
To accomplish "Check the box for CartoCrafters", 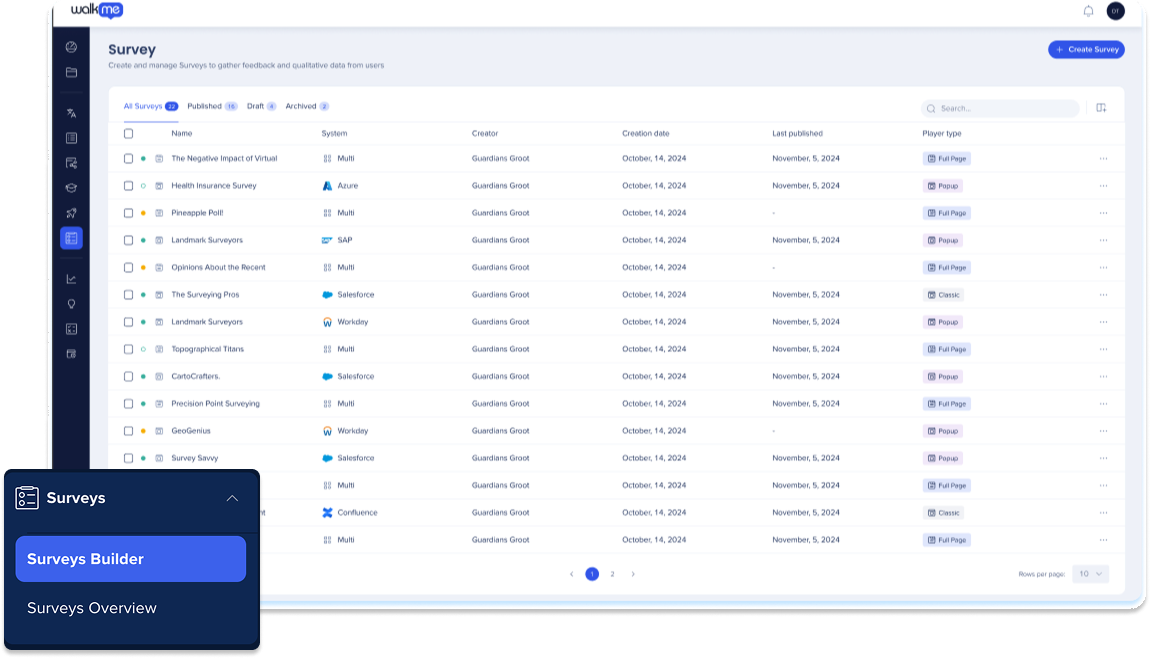I will click(128, 376).
